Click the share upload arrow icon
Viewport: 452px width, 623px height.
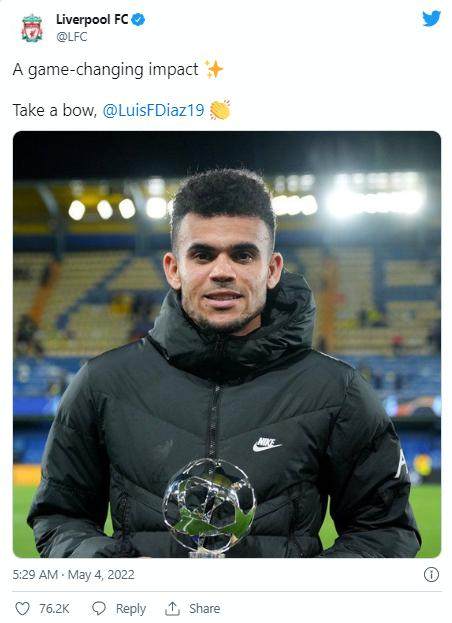[x=172, y=609]
